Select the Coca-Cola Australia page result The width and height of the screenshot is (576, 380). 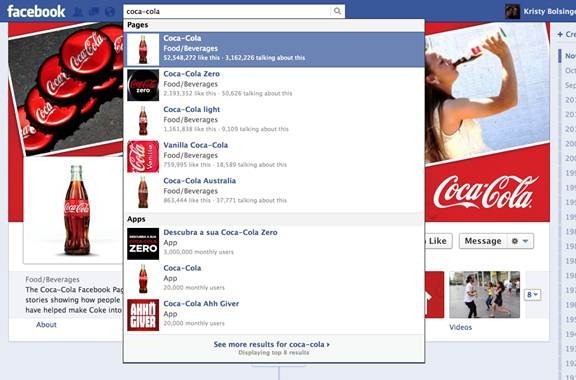pyautogui.click(x=274, y=192)
